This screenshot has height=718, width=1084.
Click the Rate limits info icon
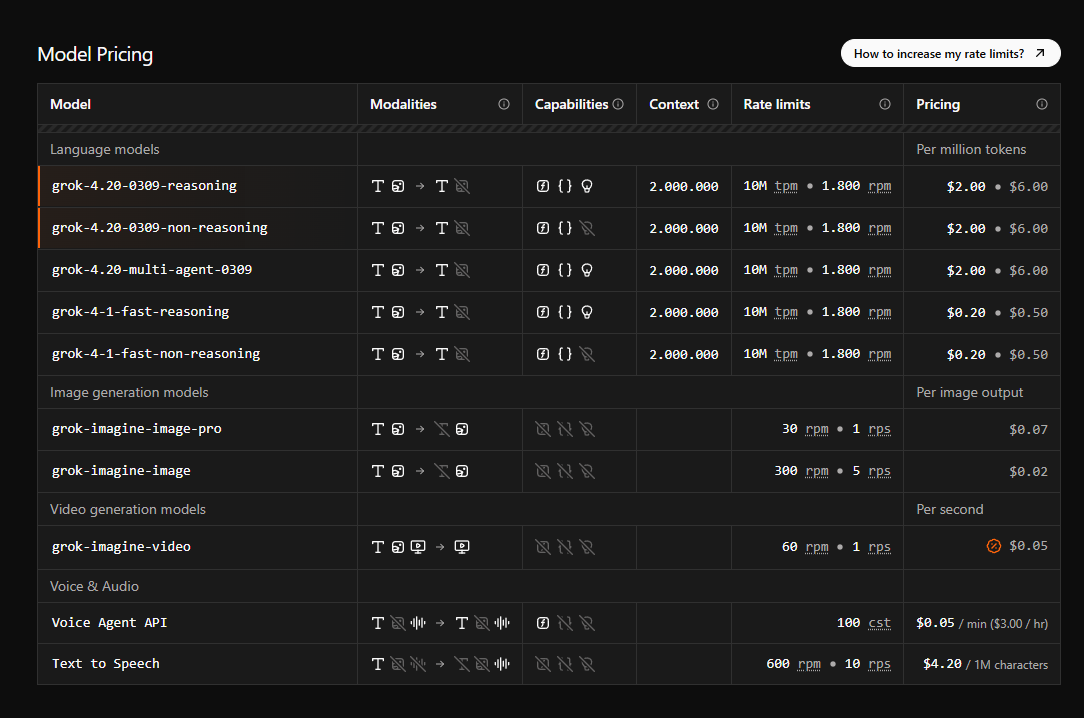point(885,104)
